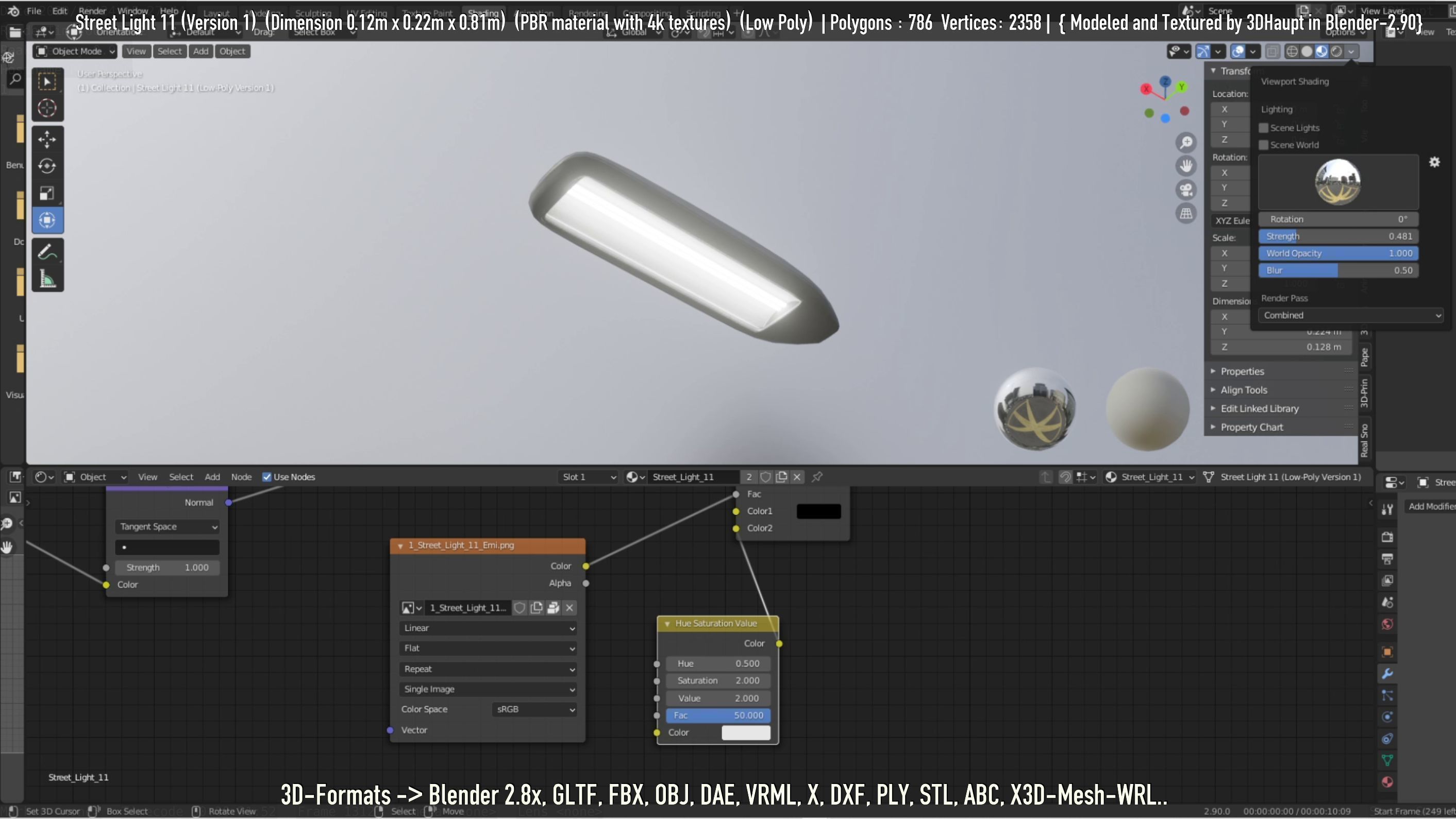
Task: Open HDRI settings via the gear icon
Action: coord(1434,162)
